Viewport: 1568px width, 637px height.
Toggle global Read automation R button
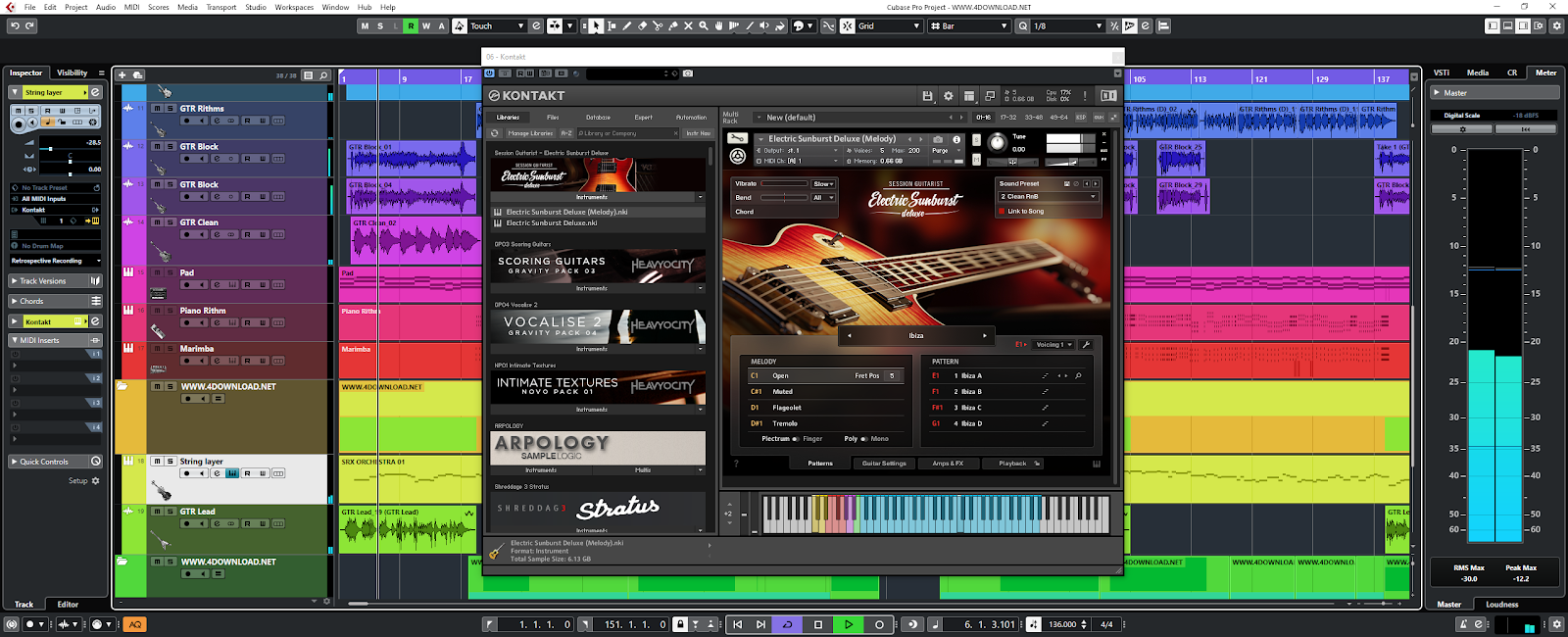tap(411, 25)
